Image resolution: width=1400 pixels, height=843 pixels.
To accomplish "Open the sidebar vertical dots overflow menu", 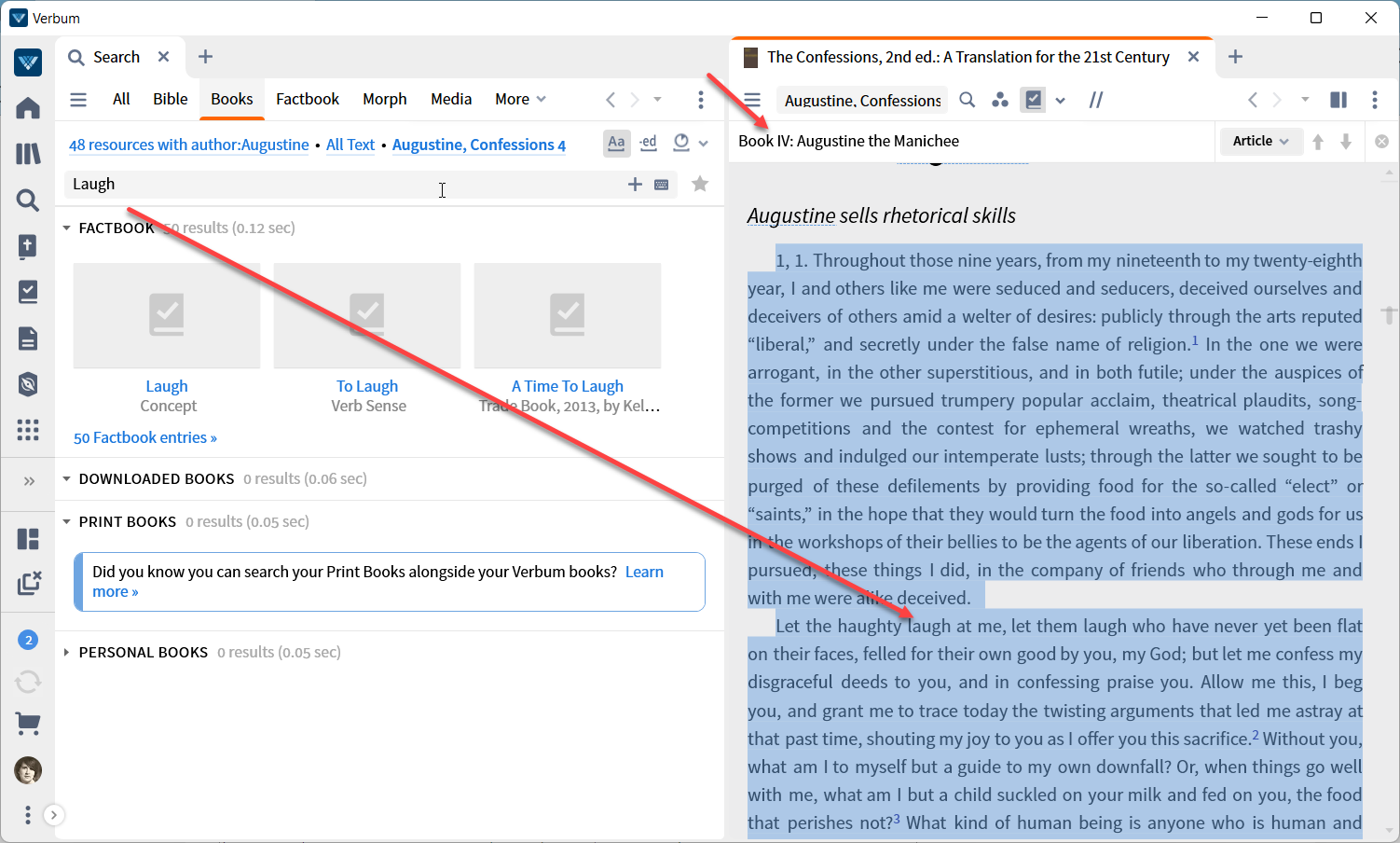I will pyautogui.click(x=28, y=815).
